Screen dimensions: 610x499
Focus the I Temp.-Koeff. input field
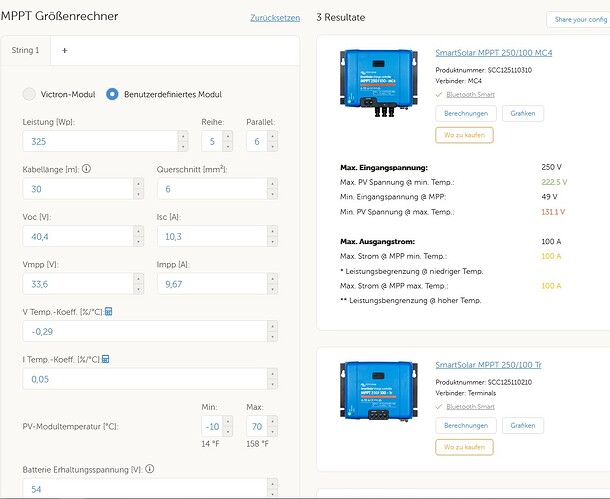coord(145,378)
